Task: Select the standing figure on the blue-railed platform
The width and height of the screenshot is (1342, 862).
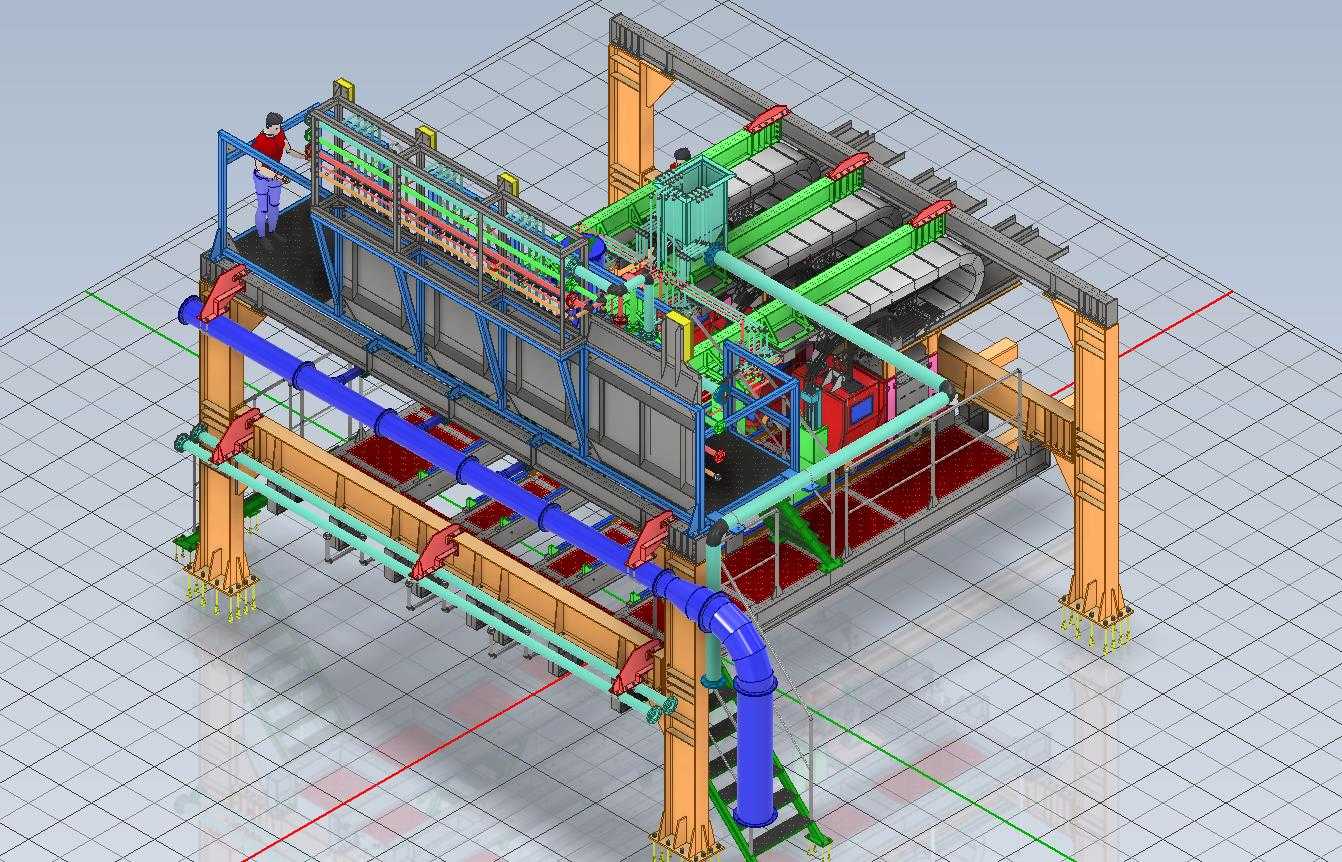Action: click(270, 178)
